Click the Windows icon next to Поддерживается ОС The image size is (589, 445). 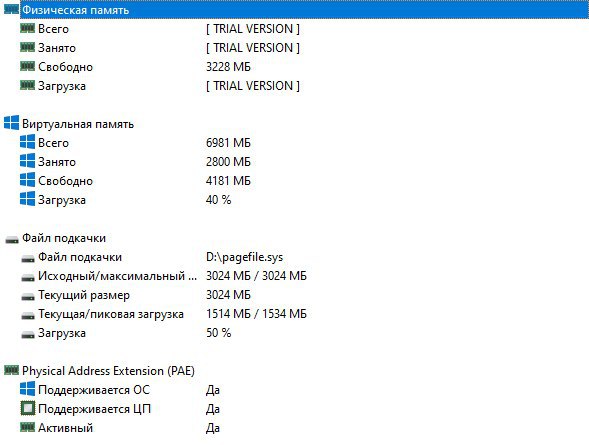(x=27, y=389)
